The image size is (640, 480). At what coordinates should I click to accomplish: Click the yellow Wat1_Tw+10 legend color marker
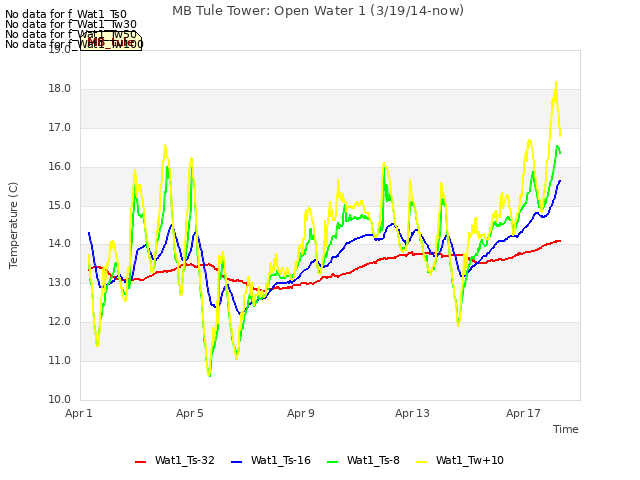[x=421, y=462]
